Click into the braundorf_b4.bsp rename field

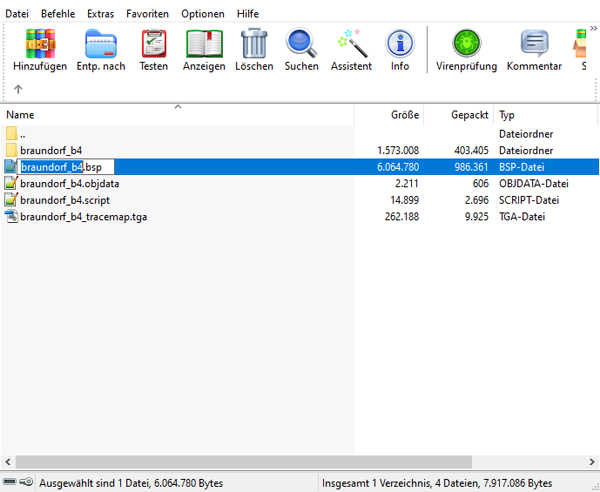(x=65, y=167)
